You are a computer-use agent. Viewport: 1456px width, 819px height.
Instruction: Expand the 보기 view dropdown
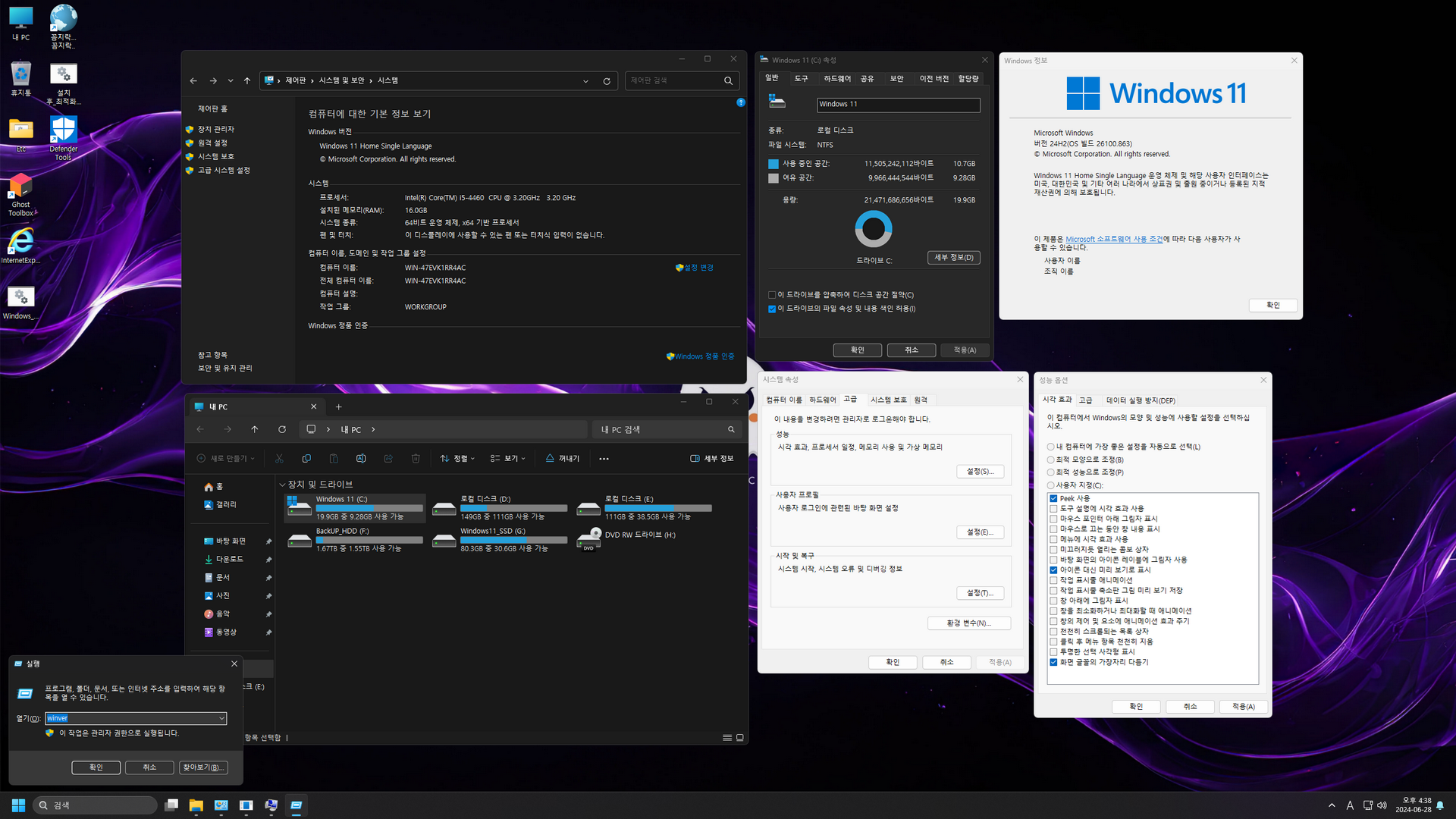click(x=508, y=459)
